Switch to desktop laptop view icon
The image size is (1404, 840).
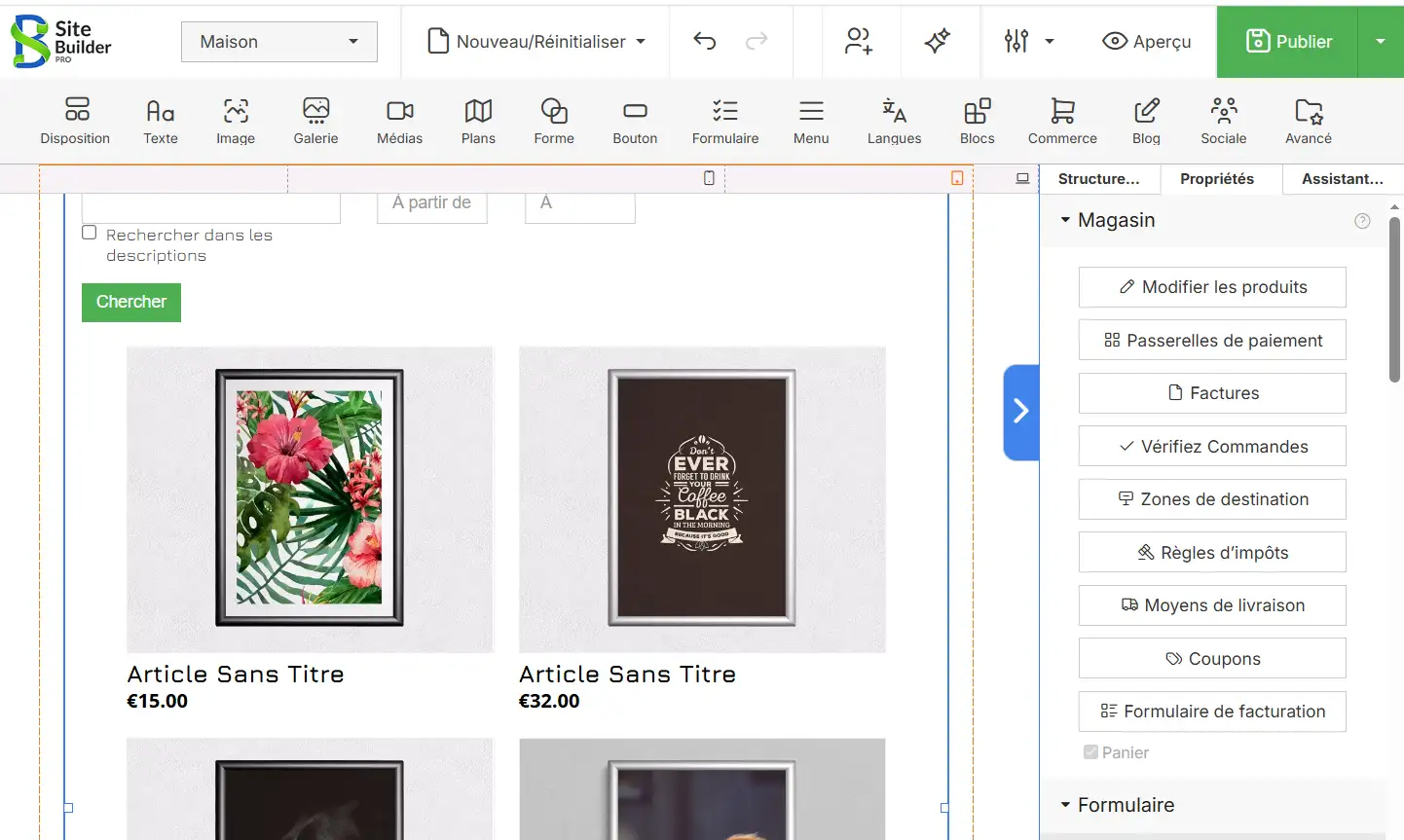(x=1022, y=178)
